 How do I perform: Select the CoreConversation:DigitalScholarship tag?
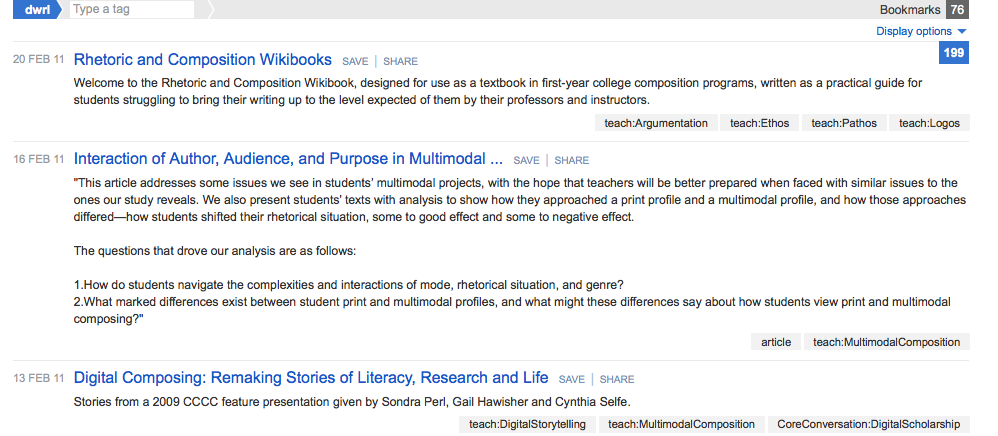point(868,424)
